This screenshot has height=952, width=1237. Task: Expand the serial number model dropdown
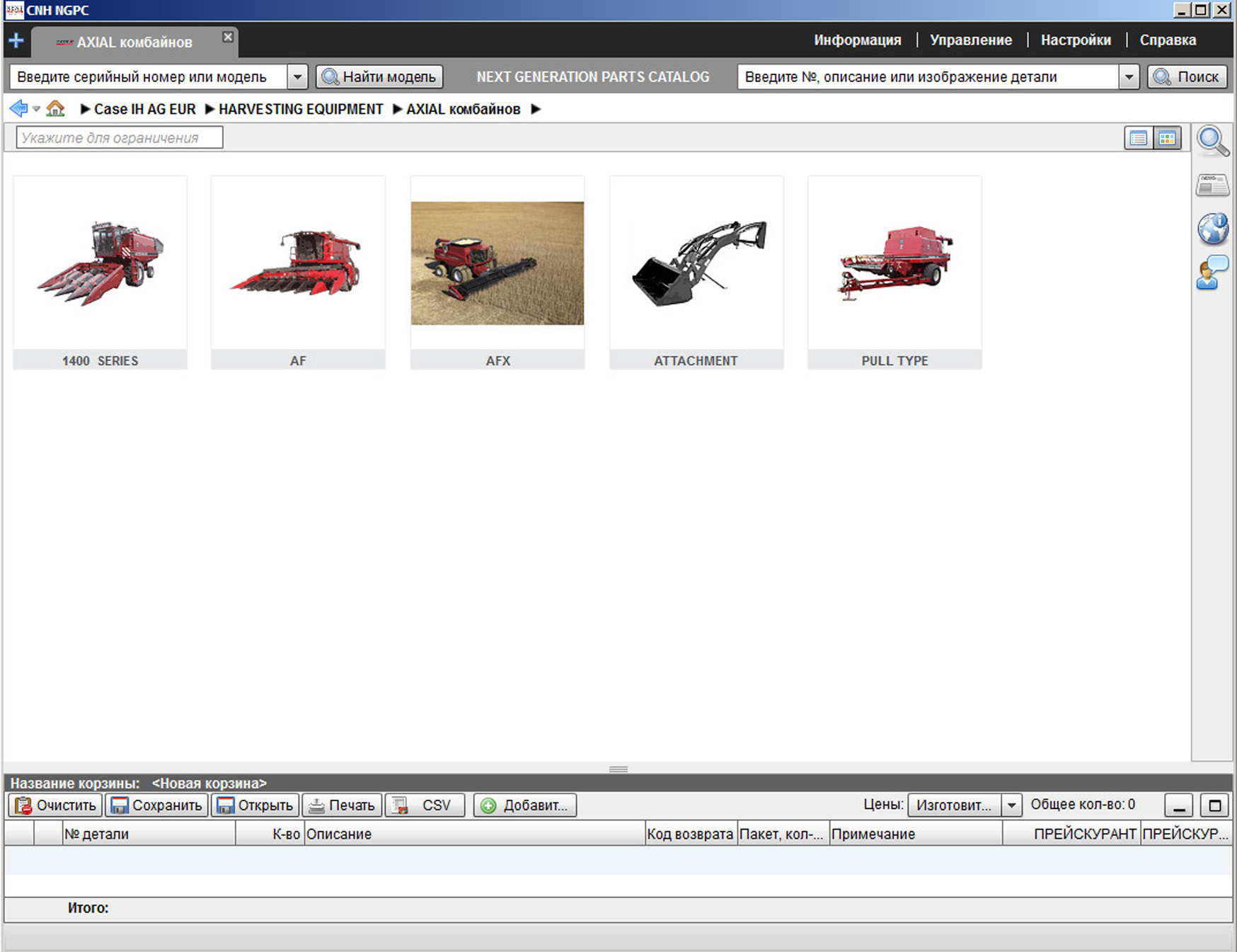(298, 77)
